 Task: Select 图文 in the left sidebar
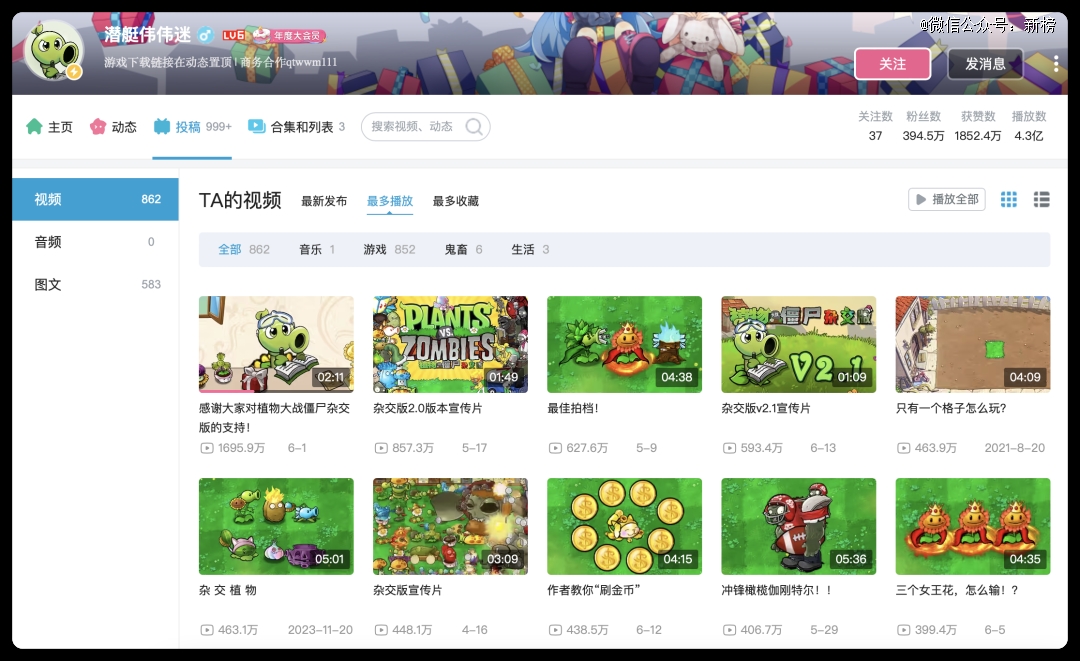[95, 284]
